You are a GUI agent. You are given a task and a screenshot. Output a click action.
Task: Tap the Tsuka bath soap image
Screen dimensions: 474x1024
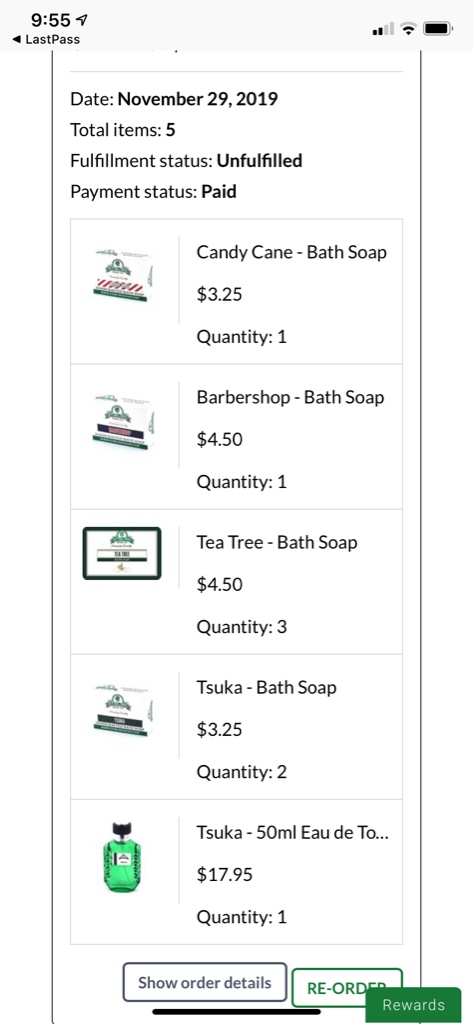pyautogui.click(x=123, y=711)
